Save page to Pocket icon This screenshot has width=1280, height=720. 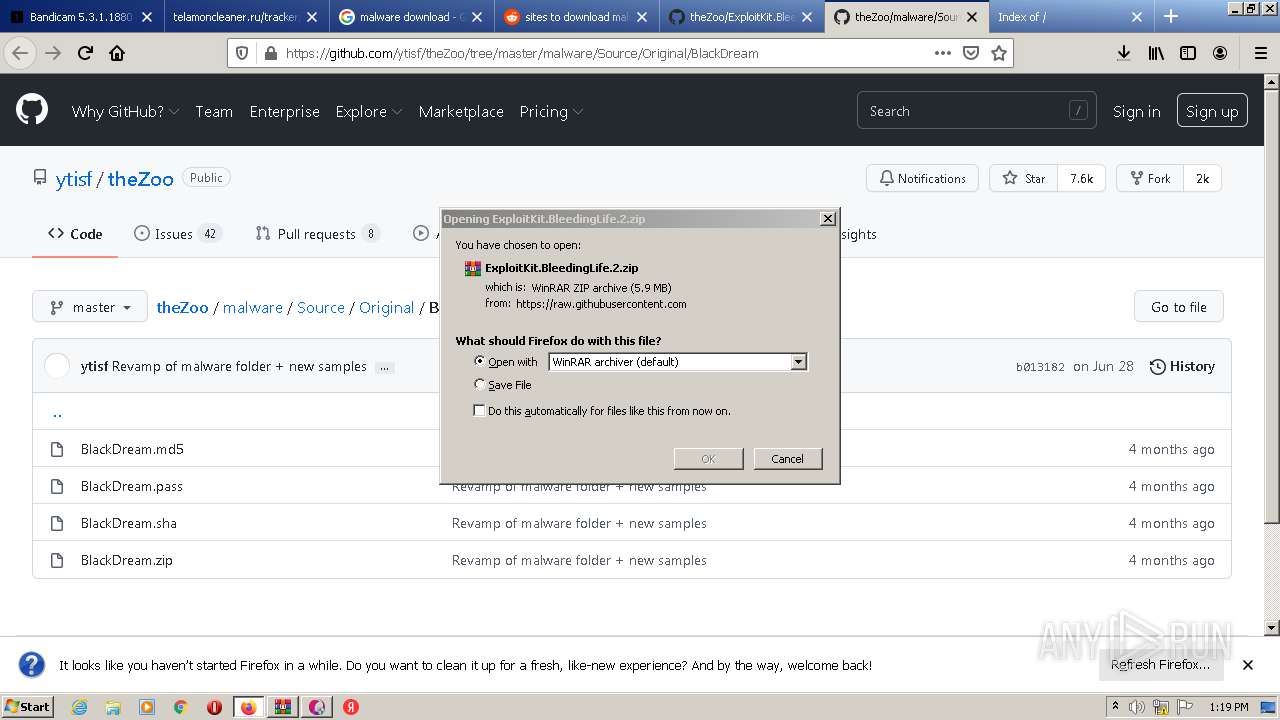tap(970, 53)
